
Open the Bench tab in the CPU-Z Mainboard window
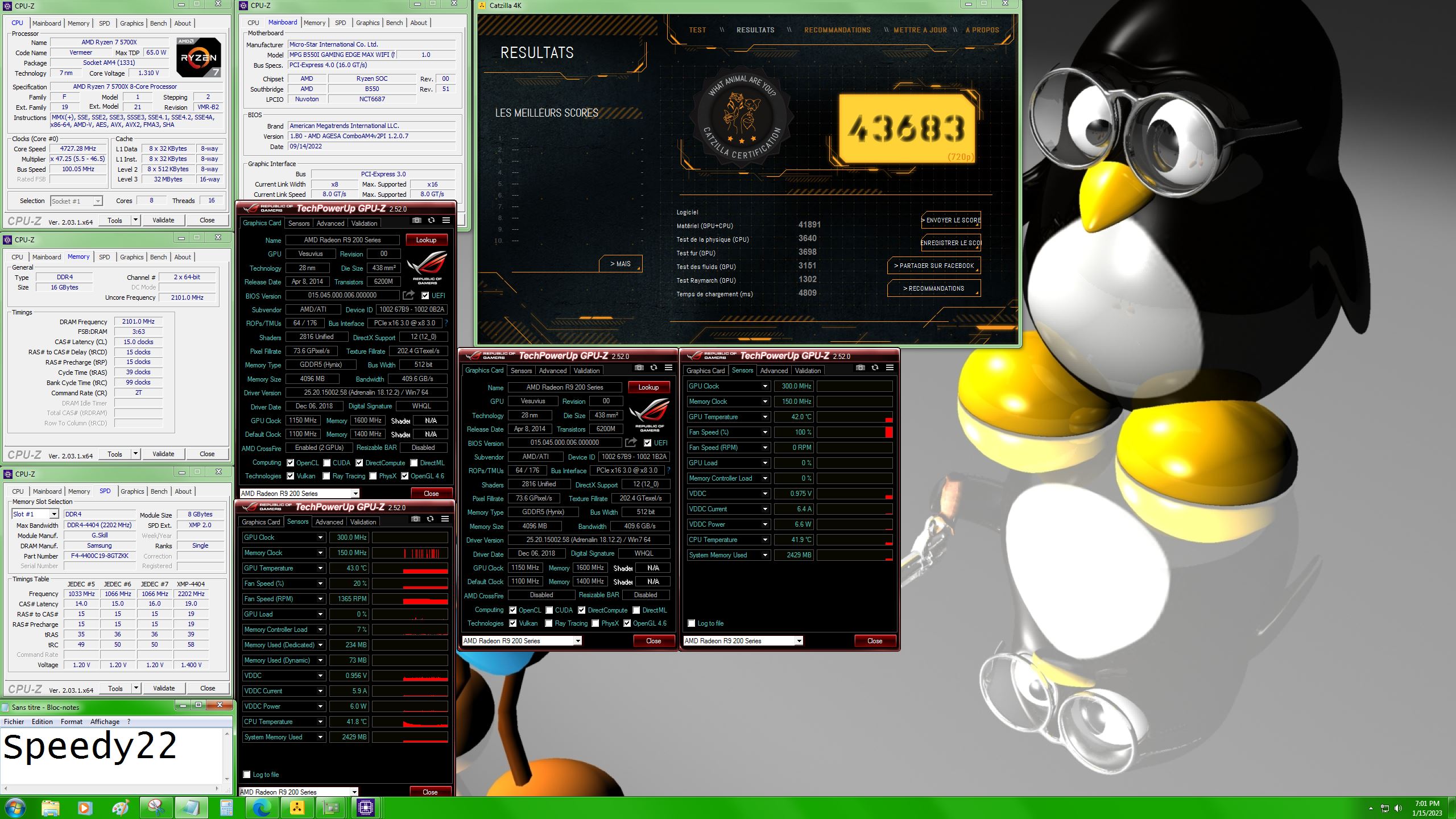click(394, 23)
